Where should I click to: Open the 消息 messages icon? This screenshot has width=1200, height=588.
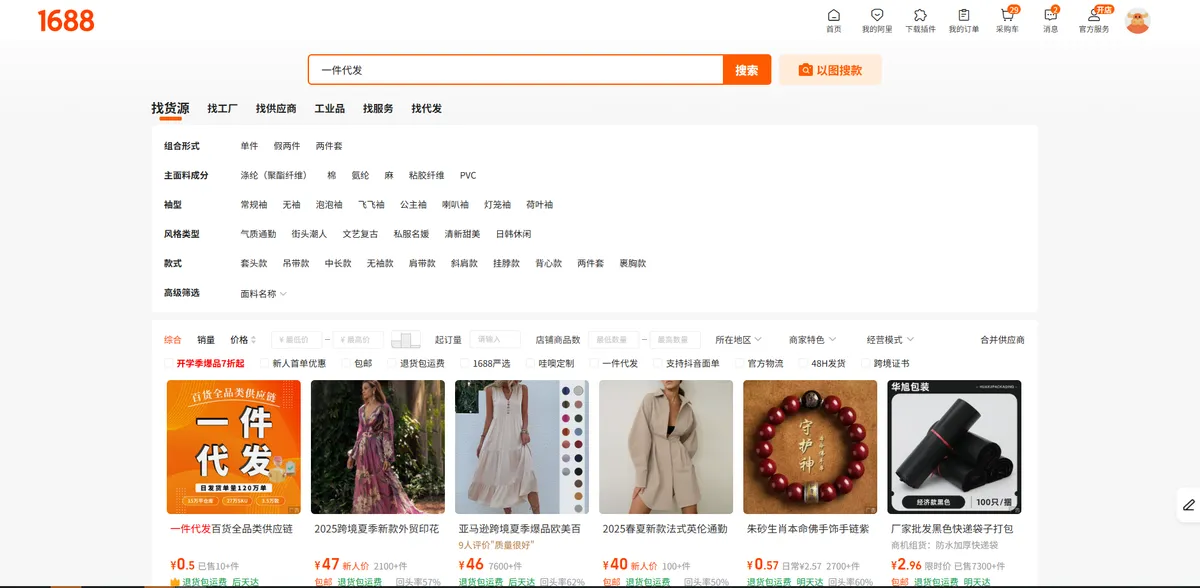click(x=1050, y=15)
